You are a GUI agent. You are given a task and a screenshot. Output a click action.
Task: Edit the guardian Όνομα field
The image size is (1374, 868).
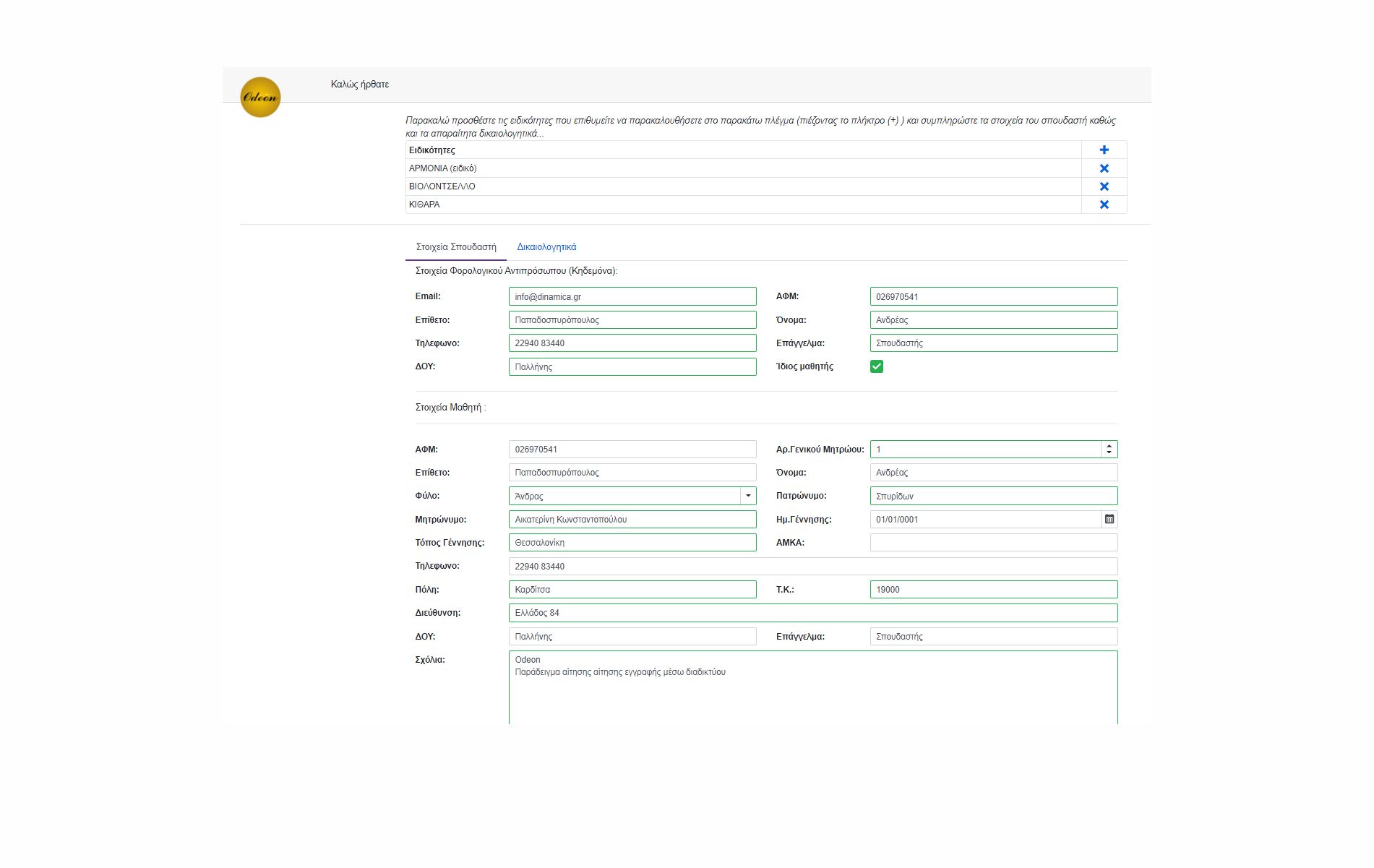pyautogui.click(x=994, y=319)
